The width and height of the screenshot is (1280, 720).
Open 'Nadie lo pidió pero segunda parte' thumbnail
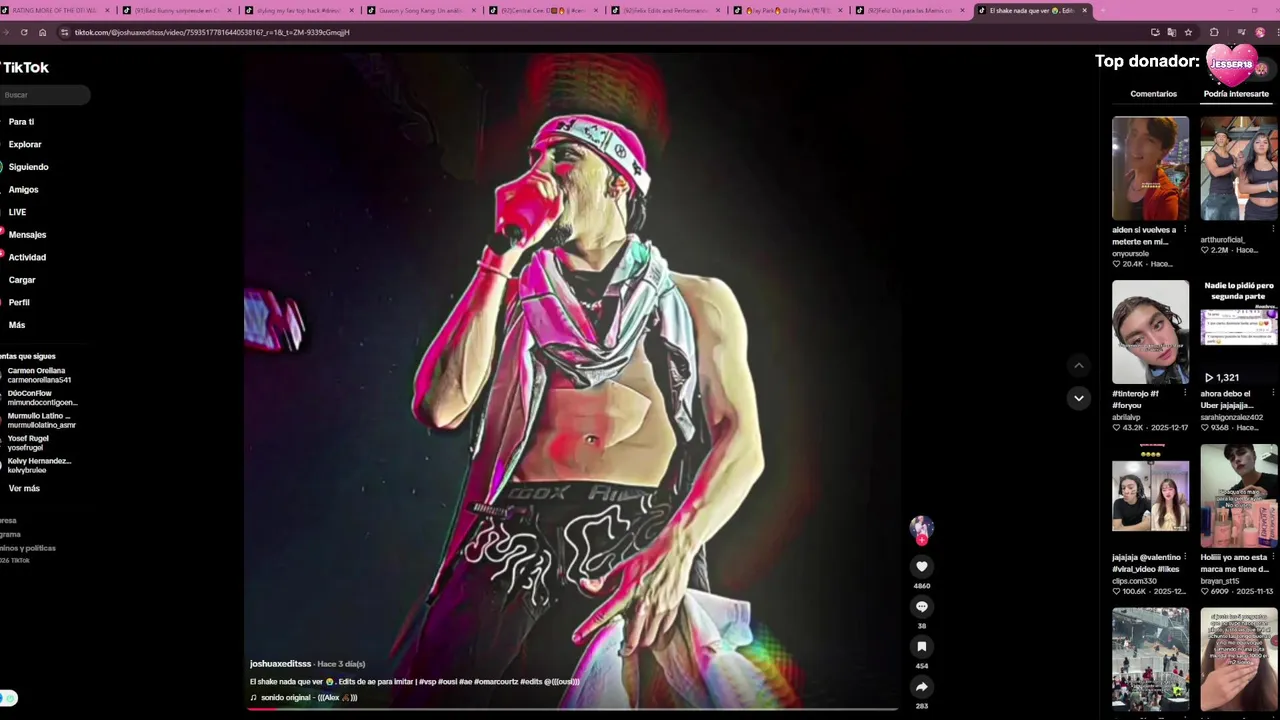point(1239,332)
